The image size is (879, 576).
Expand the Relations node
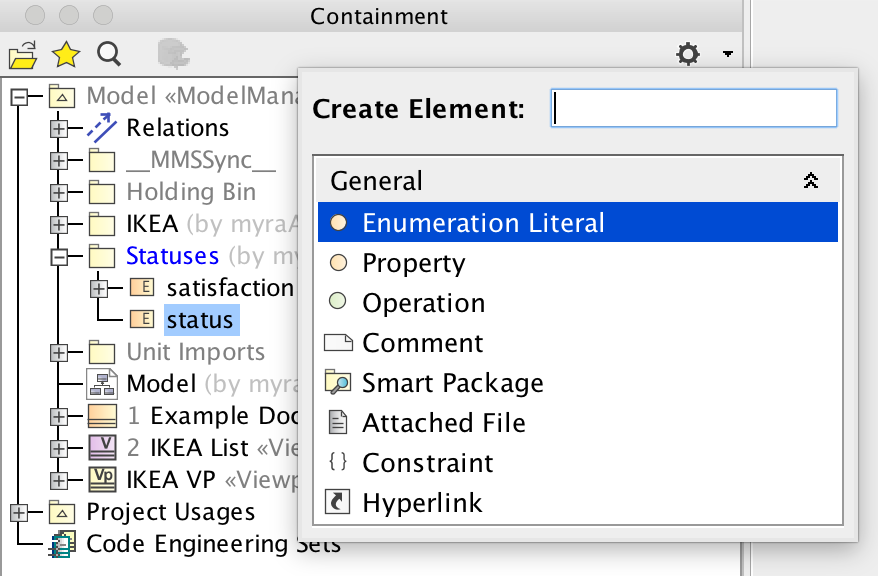(58, 128)
